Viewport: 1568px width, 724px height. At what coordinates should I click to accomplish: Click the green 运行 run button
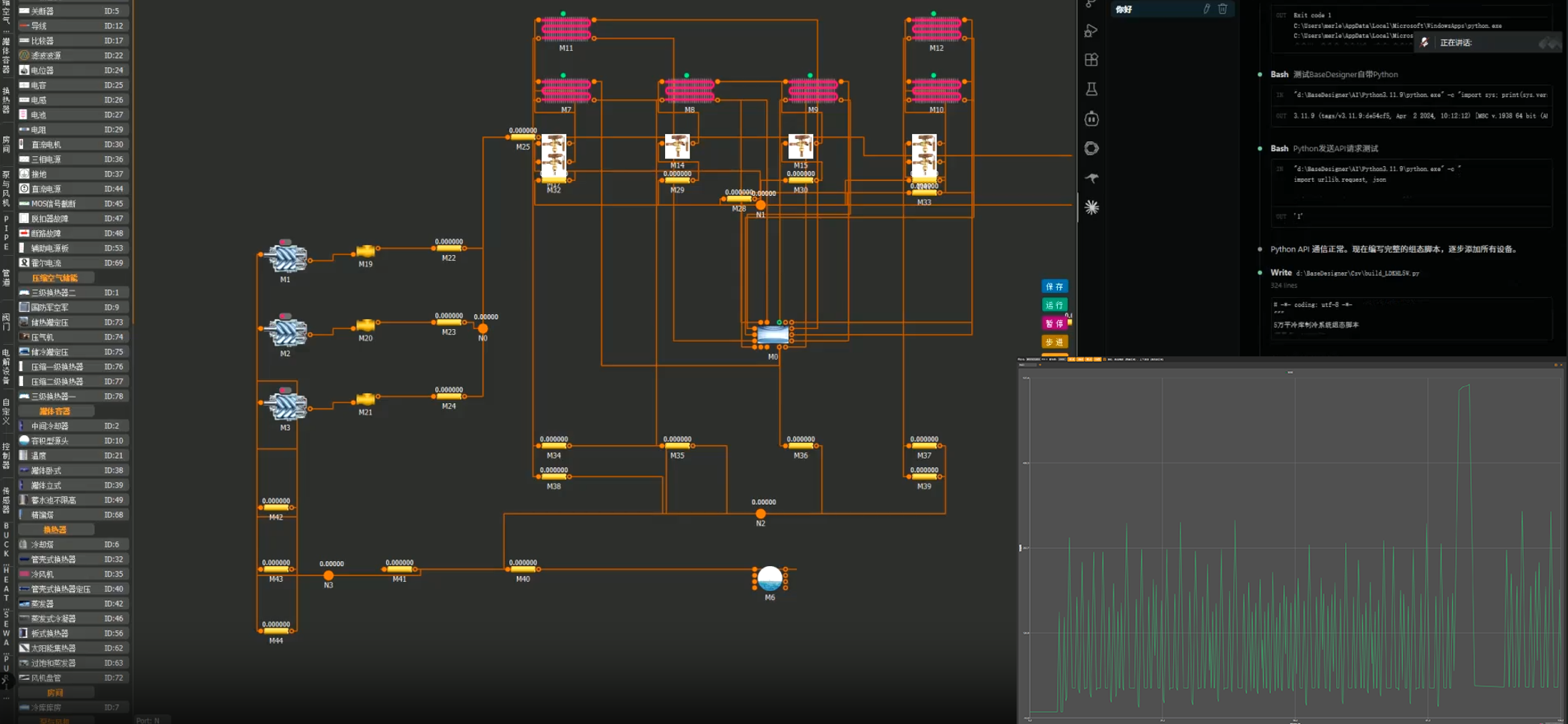click(x=1055, y=305)
